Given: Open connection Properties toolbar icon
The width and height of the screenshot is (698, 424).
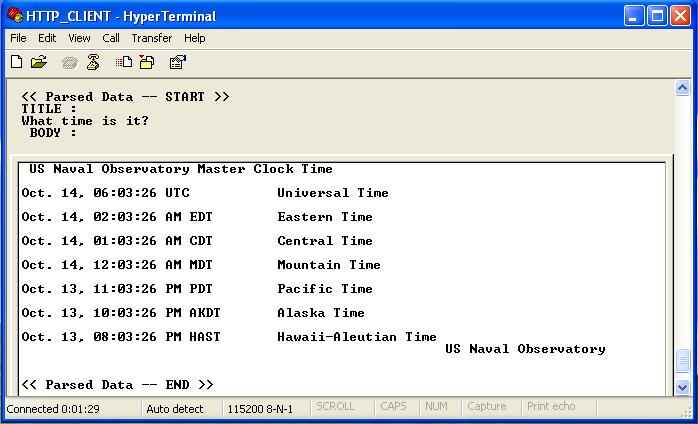Looking at the screenshot, I should 178,62.
